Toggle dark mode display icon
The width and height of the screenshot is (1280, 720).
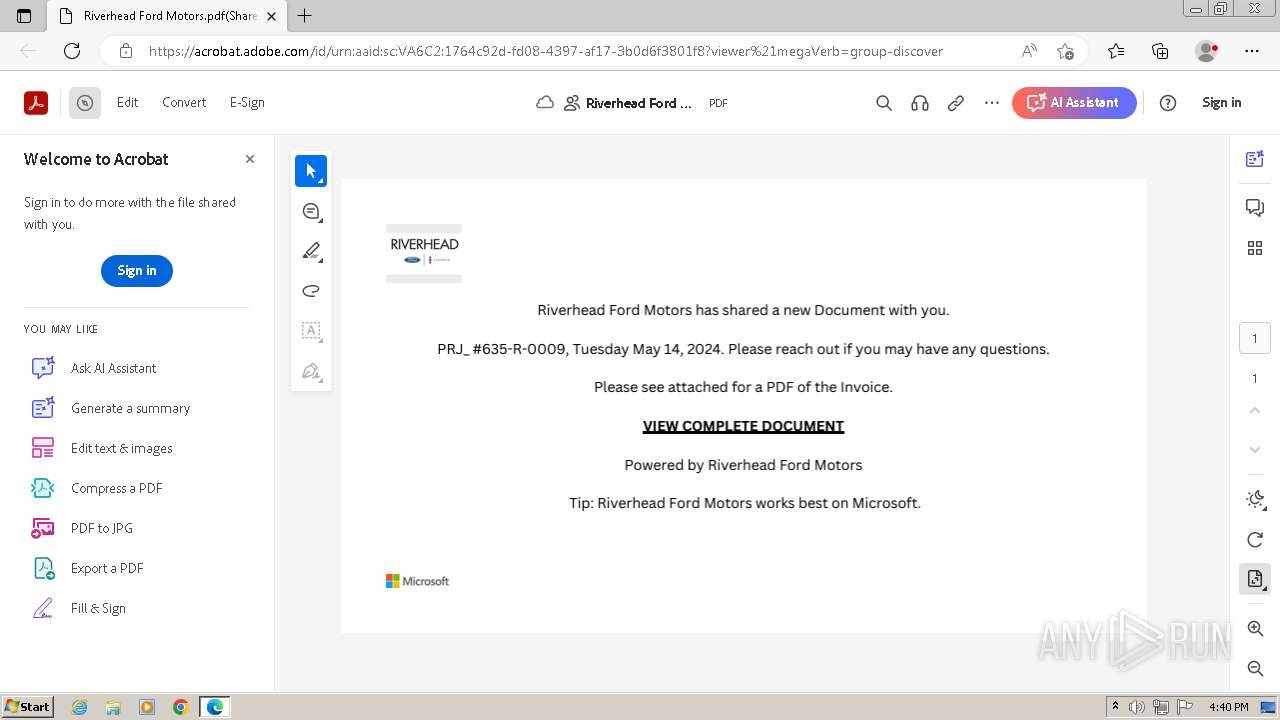pos(1255,499)
